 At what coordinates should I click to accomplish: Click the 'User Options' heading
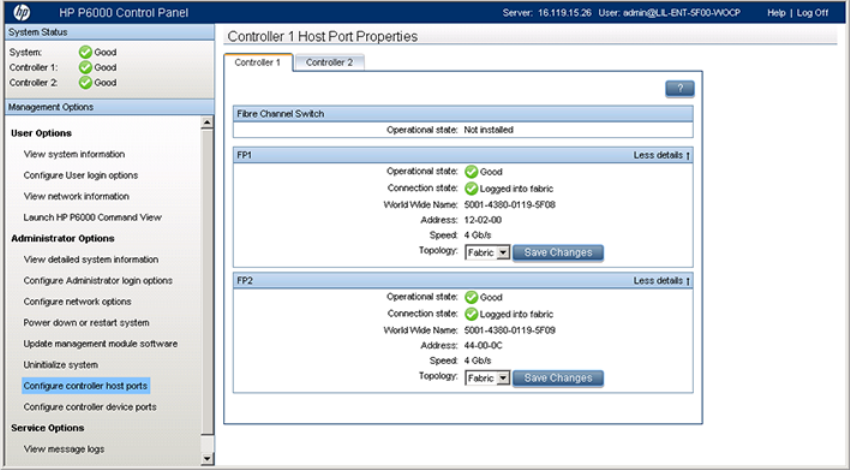click(x=41, y=133)
